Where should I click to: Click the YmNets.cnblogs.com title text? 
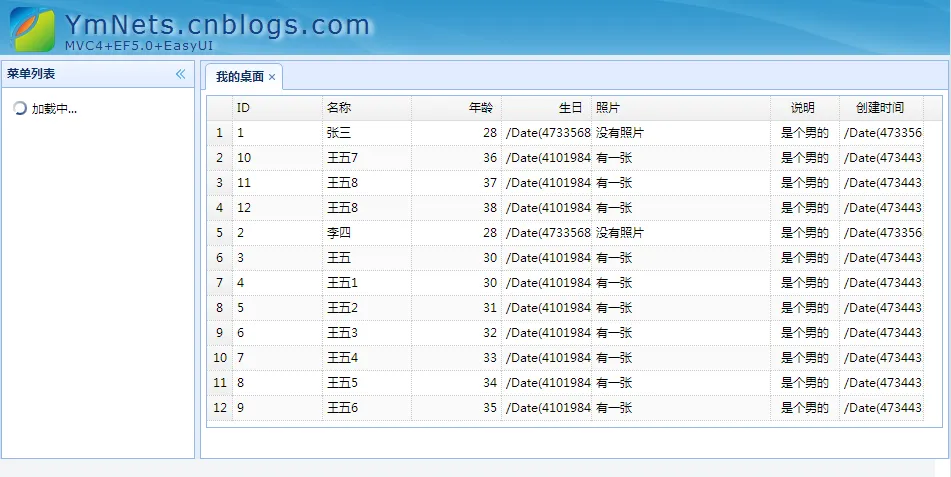[x=217, y=25]
